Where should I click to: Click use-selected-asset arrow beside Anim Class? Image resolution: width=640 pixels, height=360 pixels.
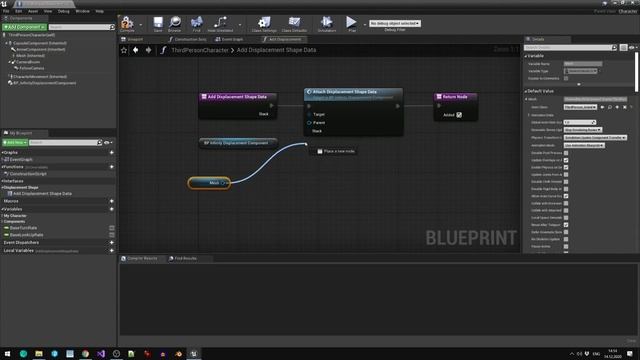pyautogui.click(x=602, y=107)
